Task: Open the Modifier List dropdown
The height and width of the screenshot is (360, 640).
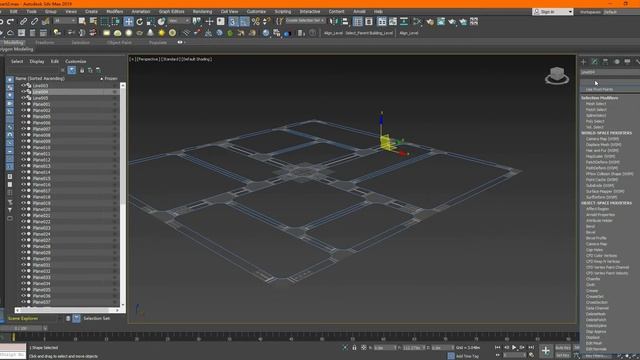Action: (610, 82)
